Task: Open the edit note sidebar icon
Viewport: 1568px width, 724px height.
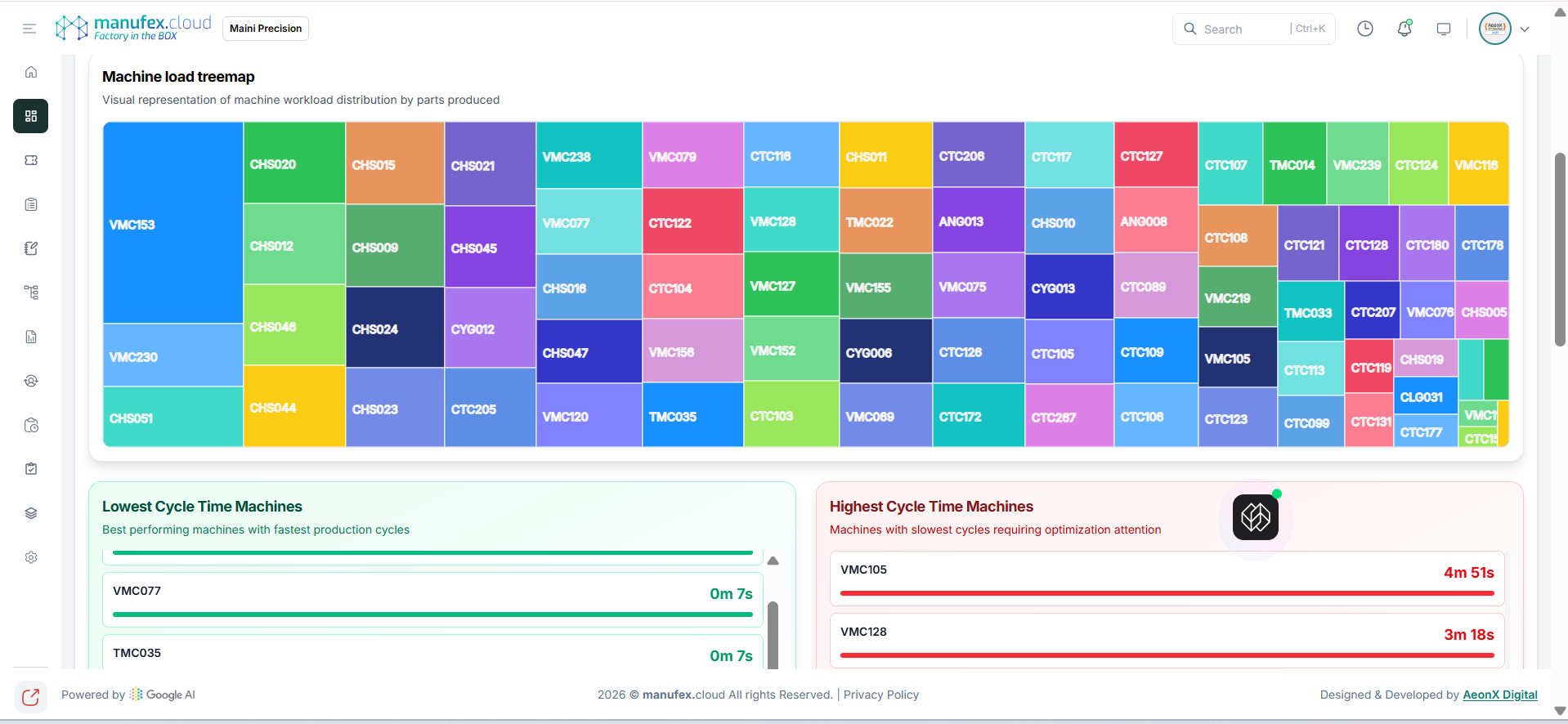Action: [31, 248]
